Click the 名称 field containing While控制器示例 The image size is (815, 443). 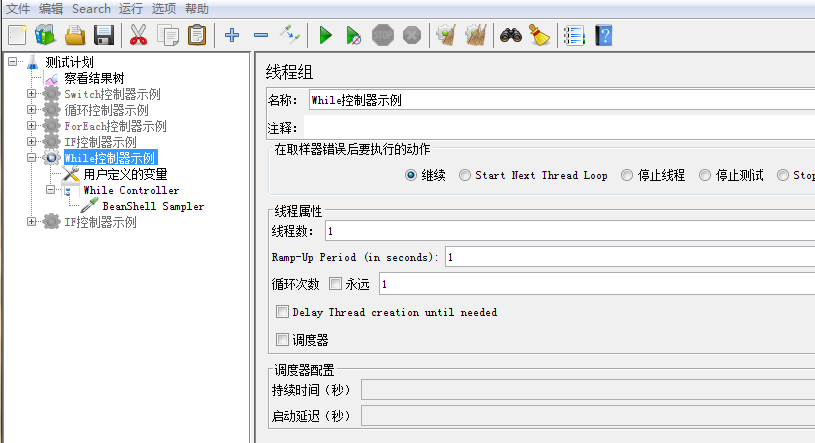pyautogui.click(x=561, y=100)
